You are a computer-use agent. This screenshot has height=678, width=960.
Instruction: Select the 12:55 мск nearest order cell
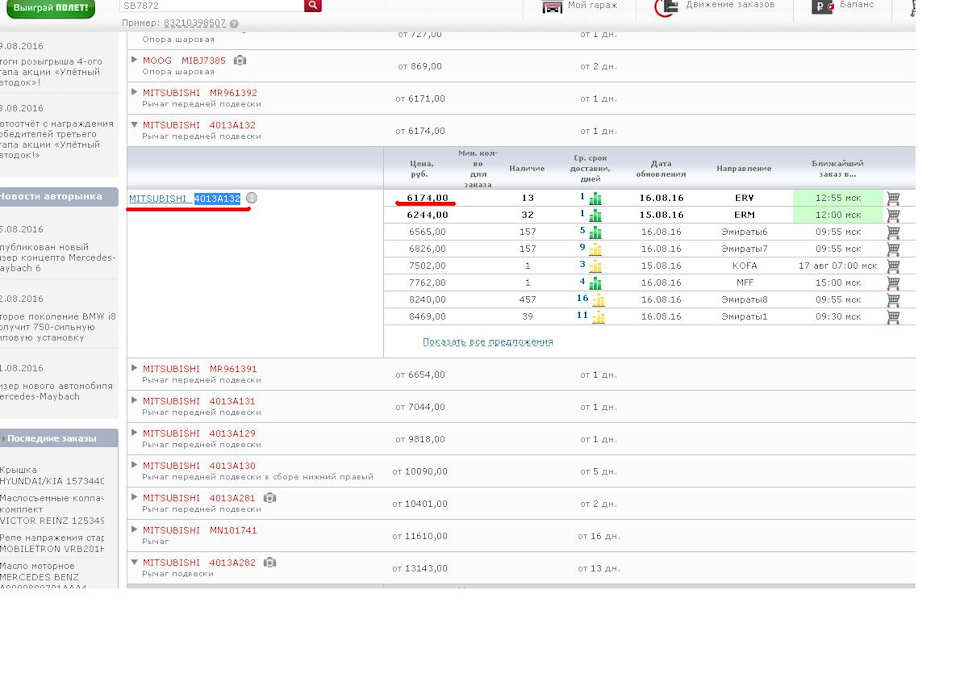click(x=838, y=198)
